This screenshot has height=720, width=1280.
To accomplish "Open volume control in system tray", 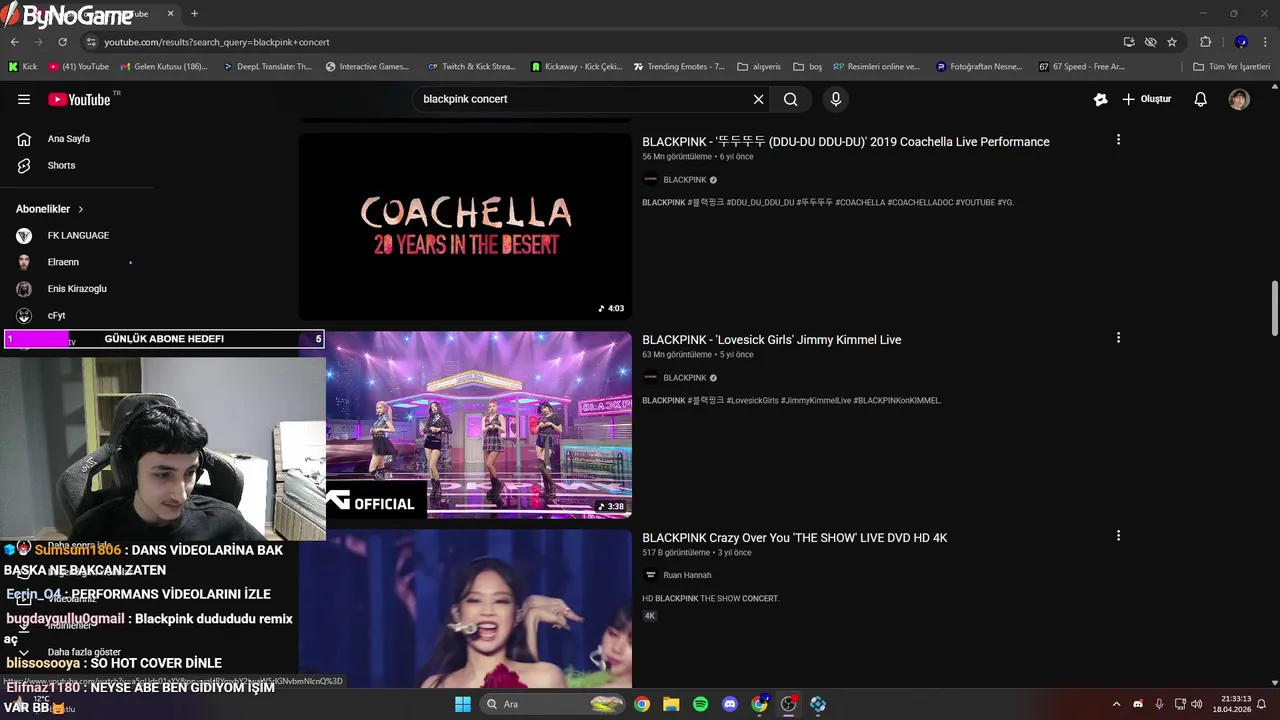I will 1197,704.
